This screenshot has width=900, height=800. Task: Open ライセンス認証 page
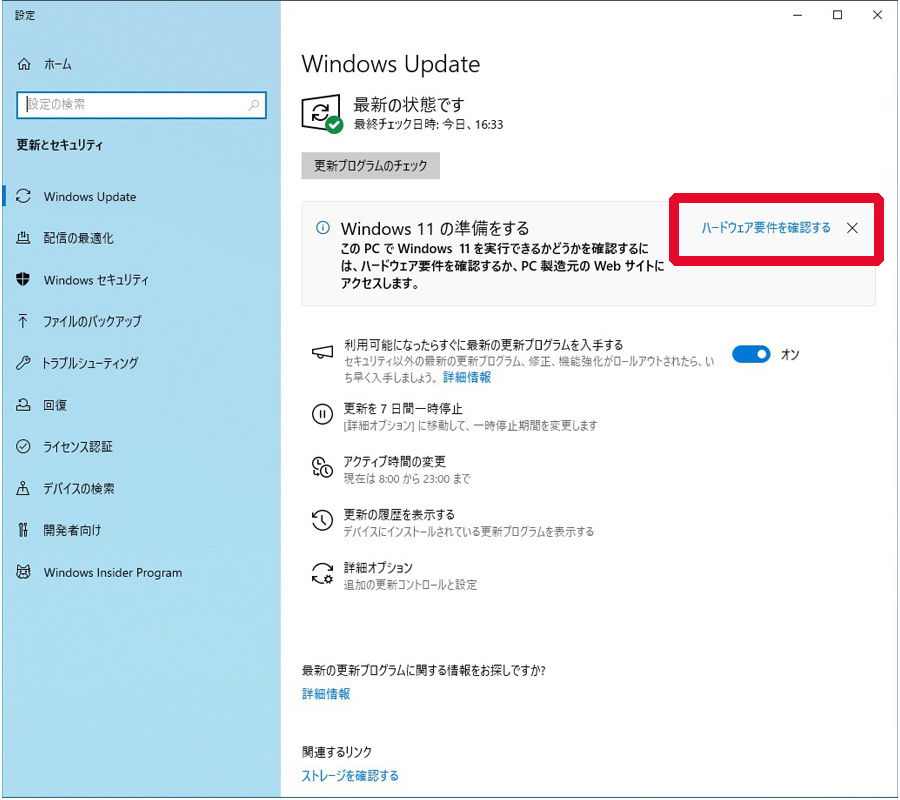78,446
